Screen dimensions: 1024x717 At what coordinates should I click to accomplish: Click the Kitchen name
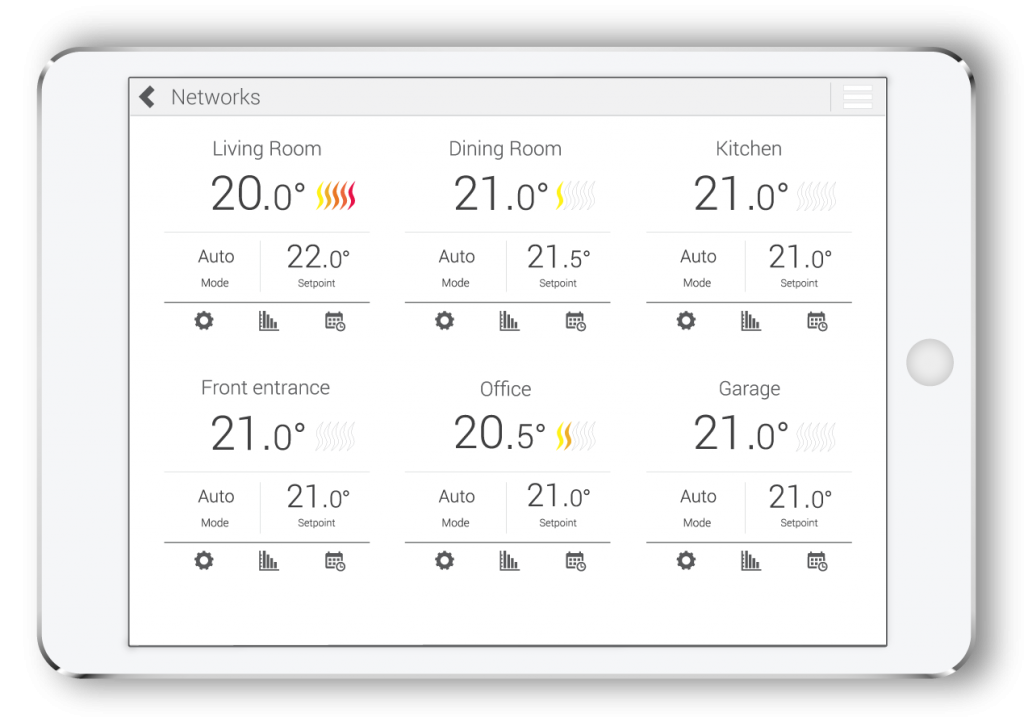click(x=748, y=148)
